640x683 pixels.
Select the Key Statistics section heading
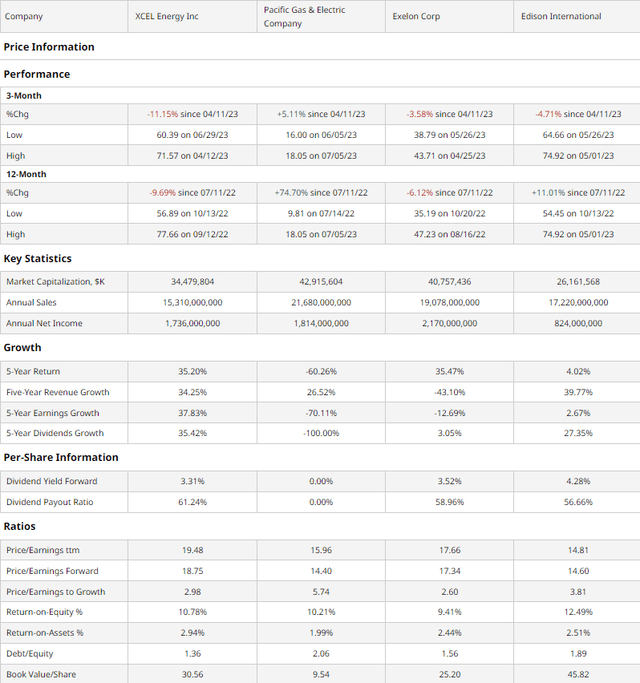click(x=37, y=259)
